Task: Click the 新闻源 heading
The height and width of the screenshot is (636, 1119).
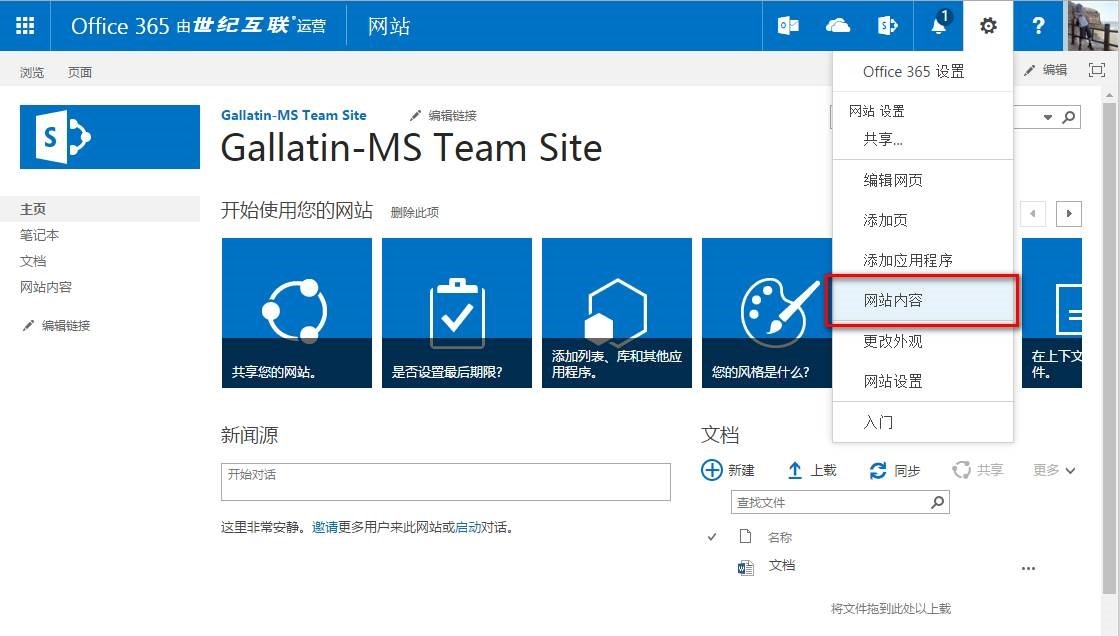Action: click(249, 435)
